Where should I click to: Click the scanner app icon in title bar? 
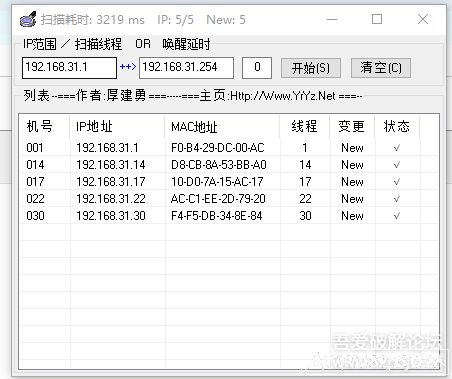[28, 19]
